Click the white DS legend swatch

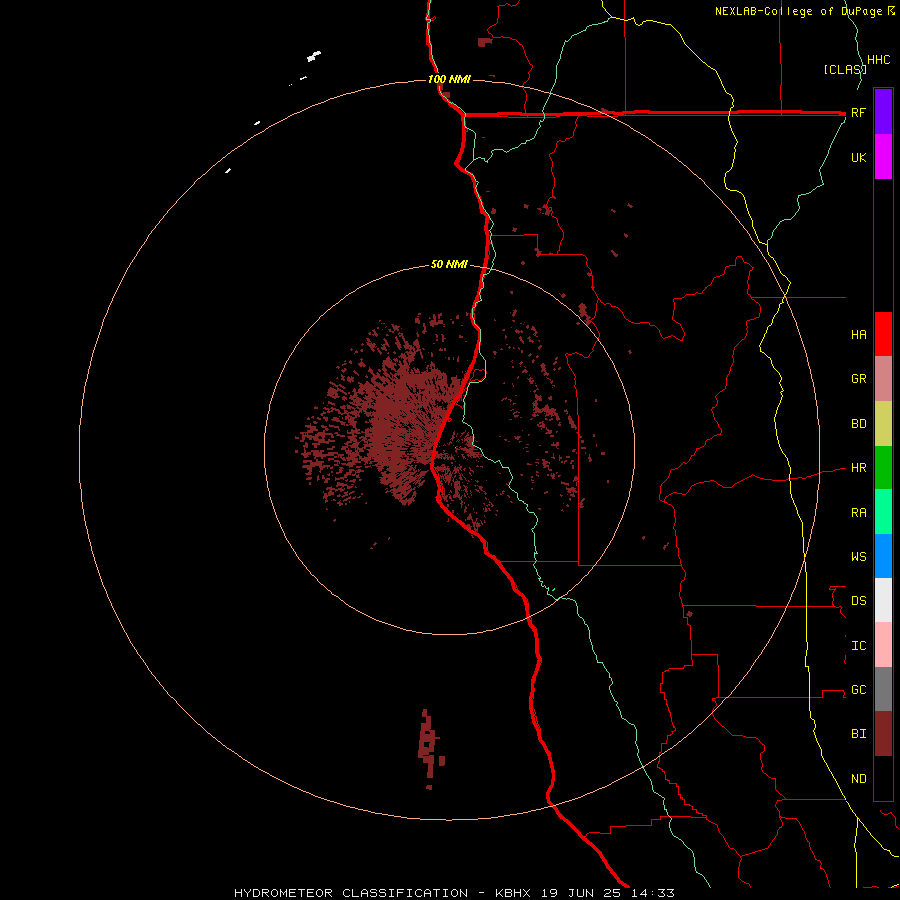click(883, 600)
